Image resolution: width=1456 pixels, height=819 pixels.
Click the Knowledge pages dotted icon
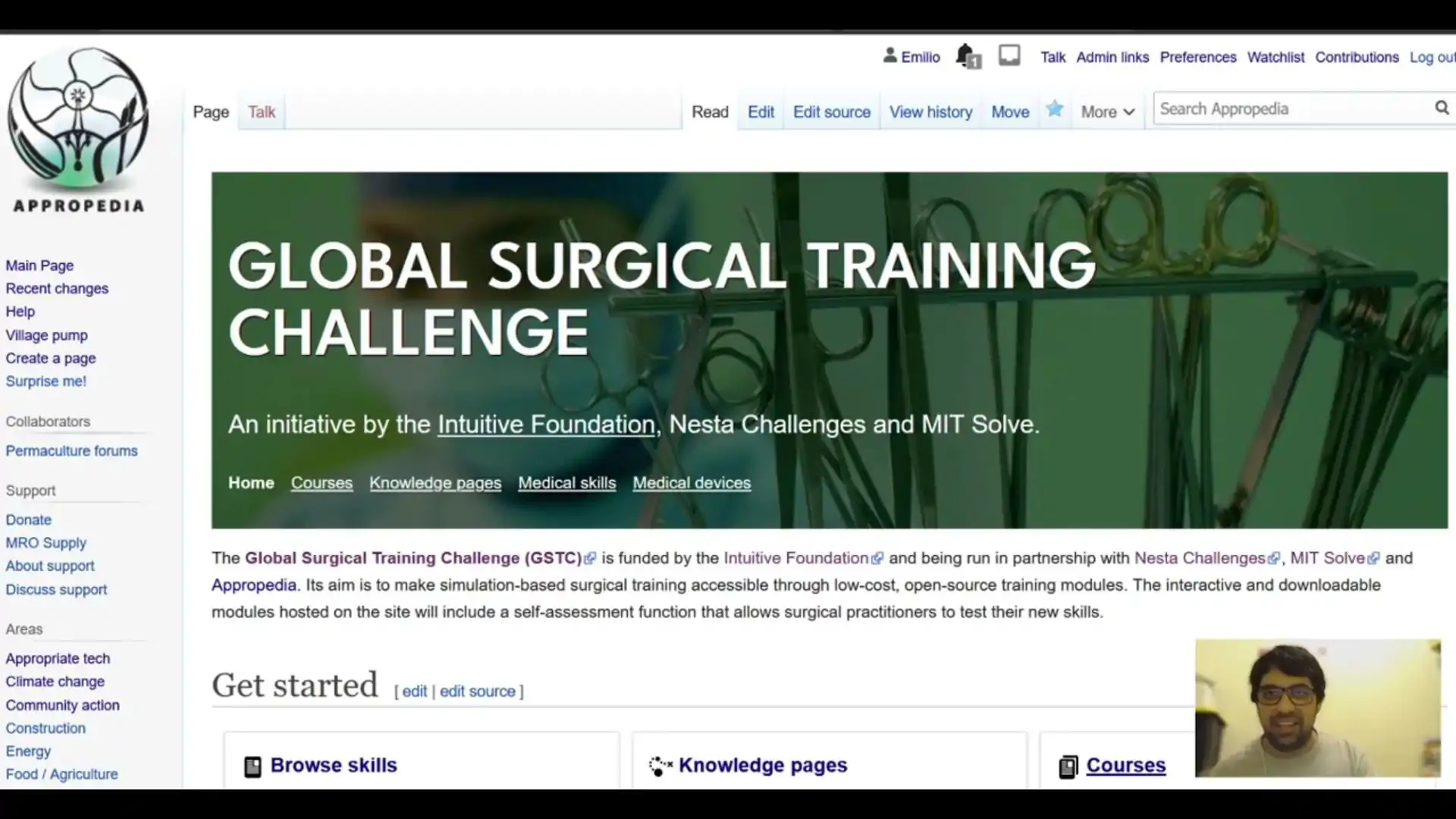[660, 766]
